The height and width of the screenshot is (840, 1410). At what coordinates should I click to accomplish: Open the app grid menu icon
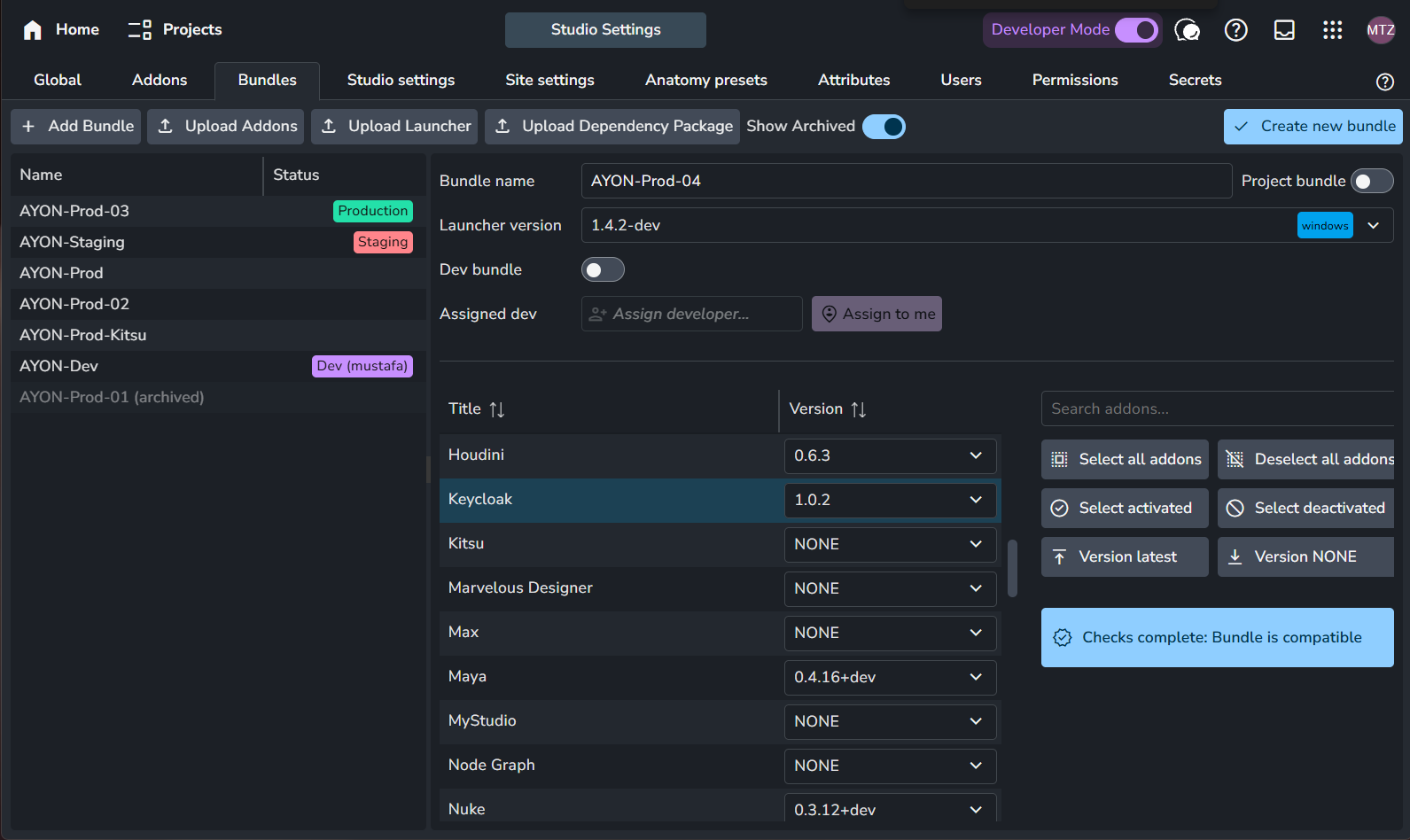pyautogui.click(x=1332, y=30)
